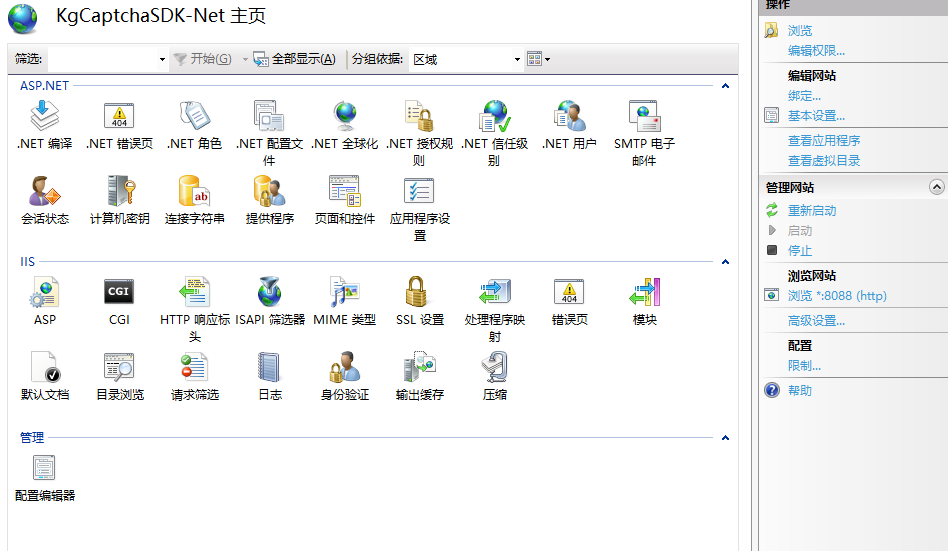Collapse the ASP.NET group section
Viewport: 948px width, 551px height.
click(725, 86)
